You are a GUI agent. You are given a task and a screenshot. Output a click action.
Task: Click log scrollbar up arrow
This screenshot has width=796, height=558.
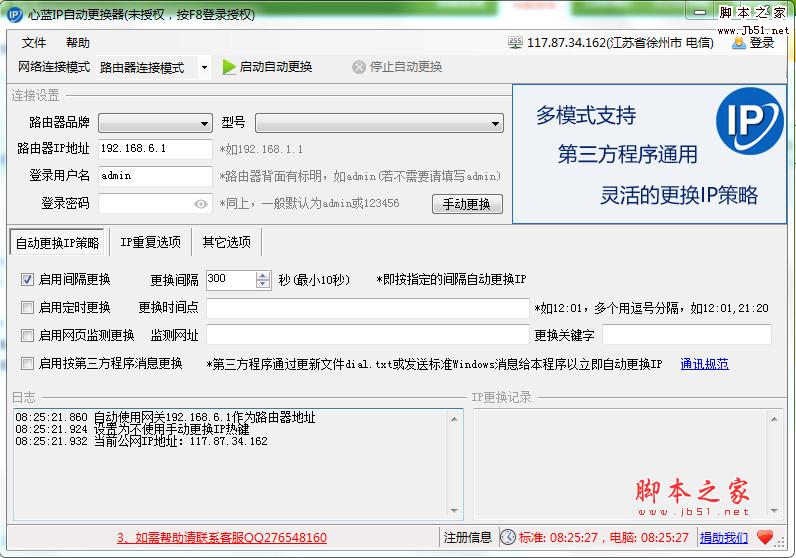[x=454, y=419]
